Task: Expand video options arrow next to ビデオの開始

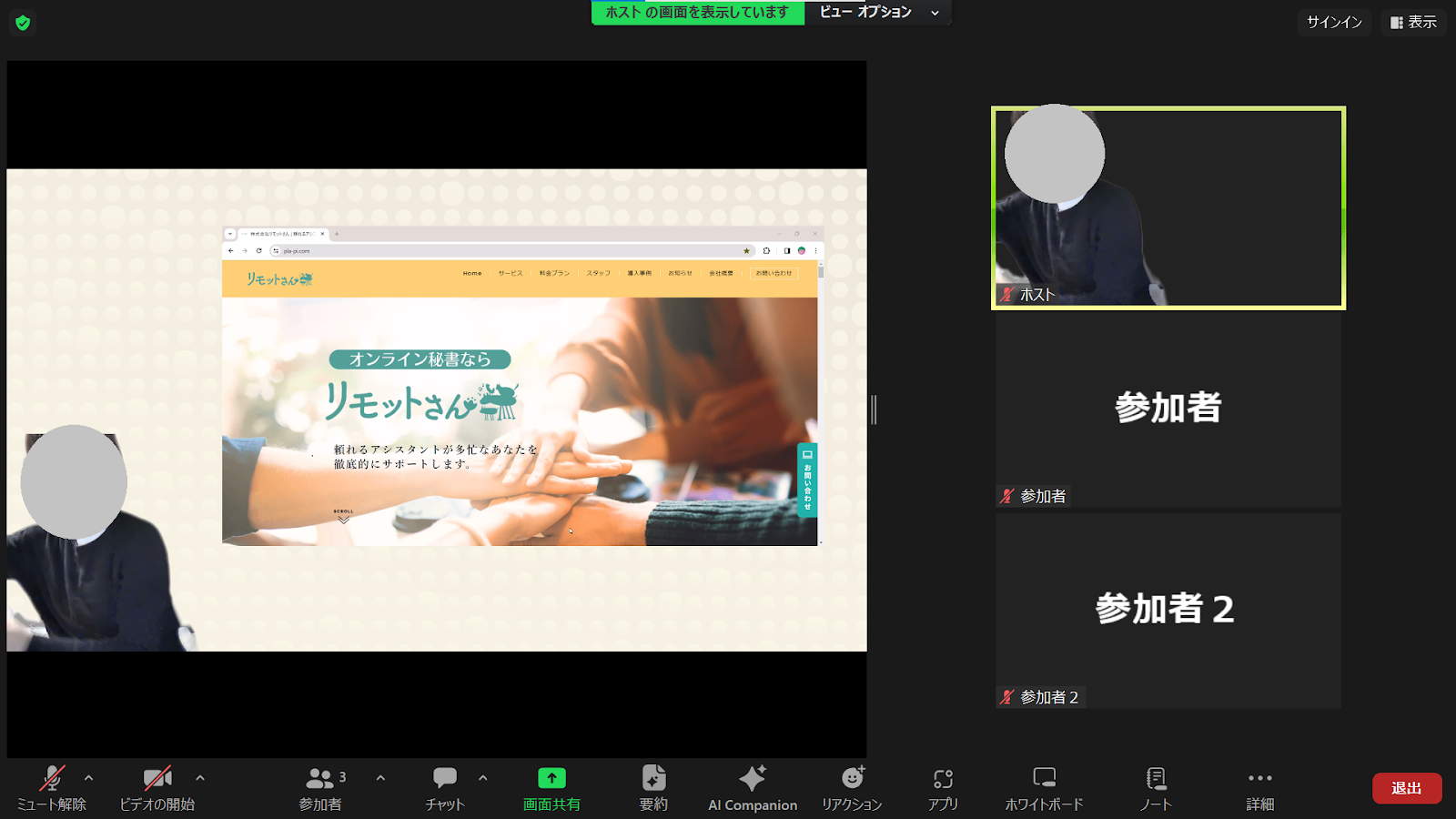Action: point(200,778)
